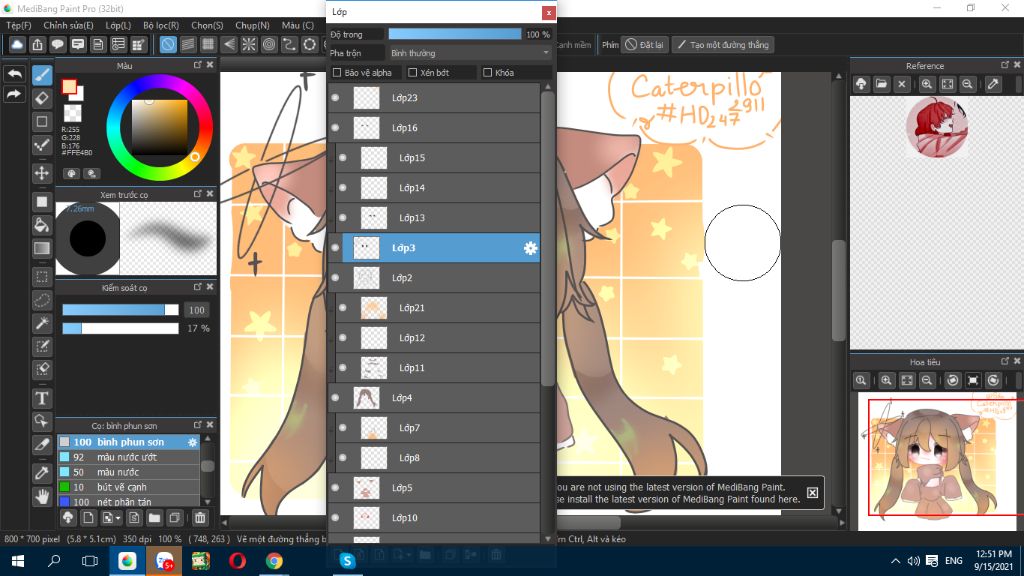This screenshot has height=576, width=1024.
Task: Open Chrome from Windows taskbar
Action: click(x=274, y=561)
